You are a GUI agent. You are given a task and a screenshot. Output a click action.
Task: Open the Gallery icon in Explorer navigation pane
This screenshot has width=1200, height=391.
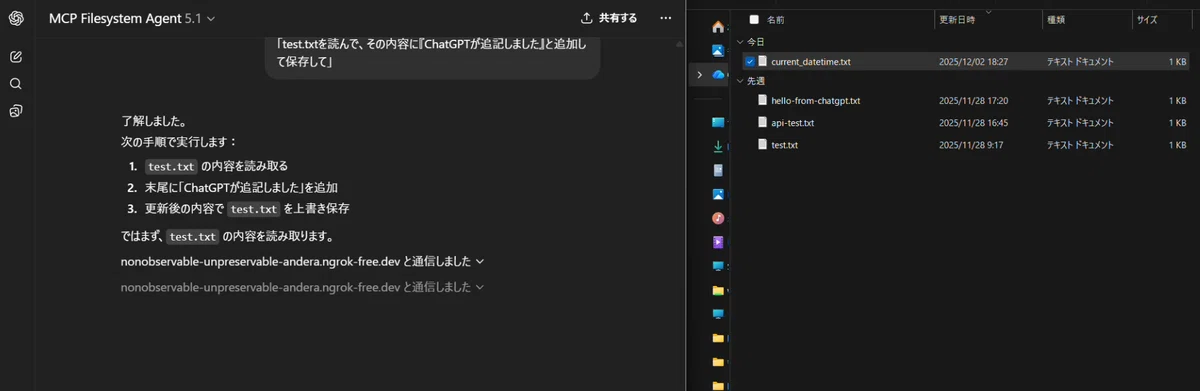(x=718, y=50)
